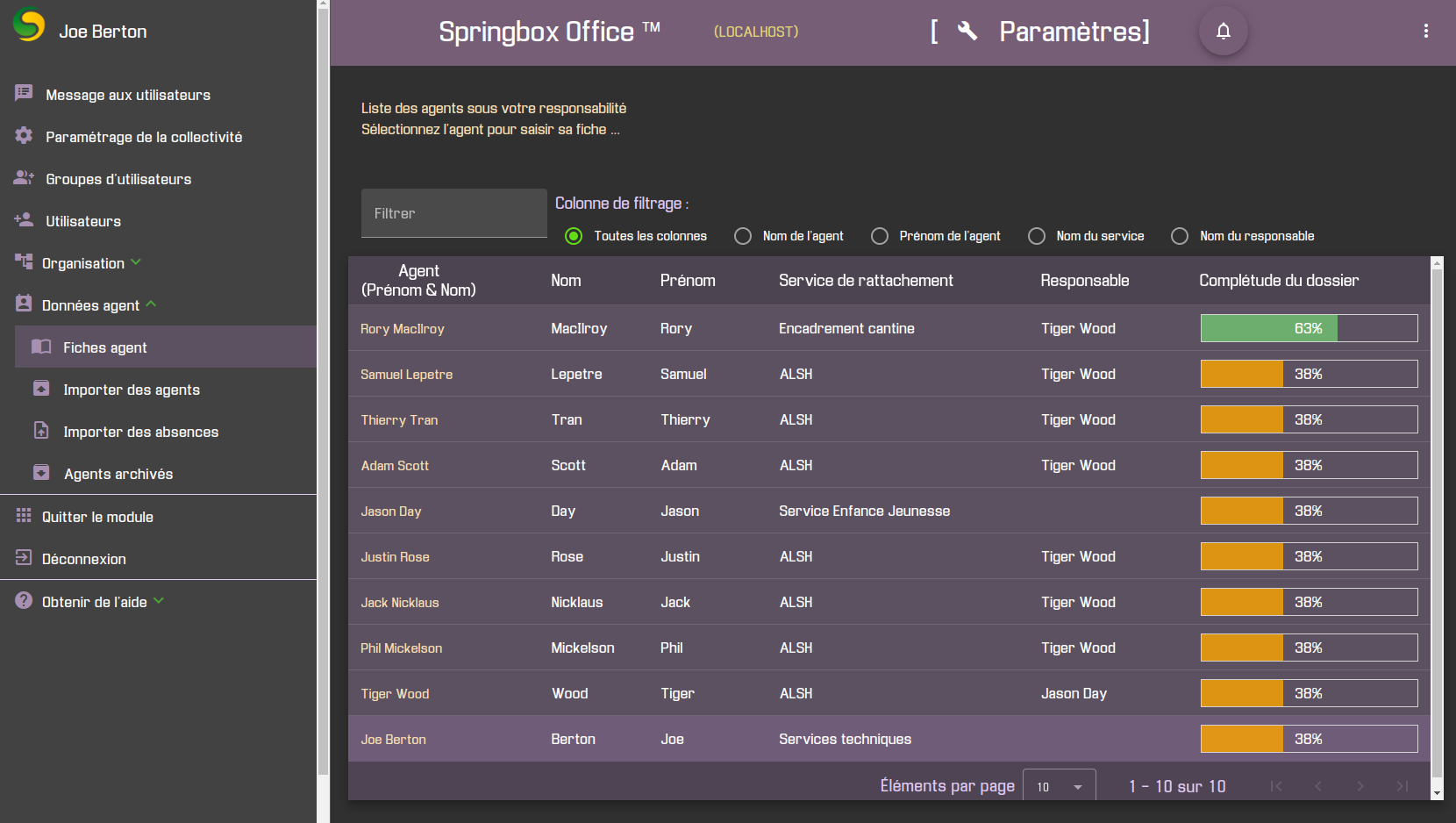Image resolution: width=1456 pixels, height=823 pixels.
Task: Click the file upload icon for Importer des absences
Action: point(41,430)
